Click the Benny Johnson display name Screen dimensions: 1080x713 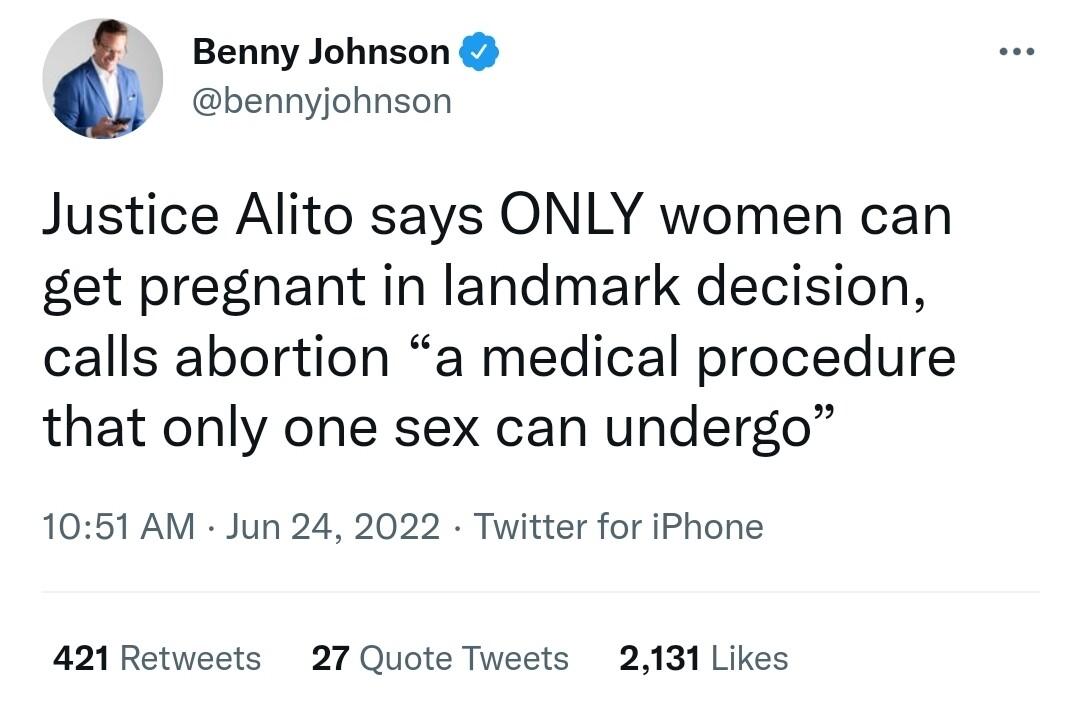click(320, 52)
